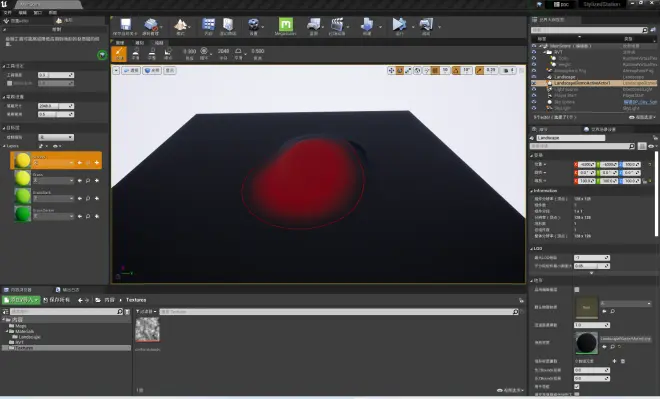
Task: Tick the checkbox under tool strength setting
Action: point(9,83)
